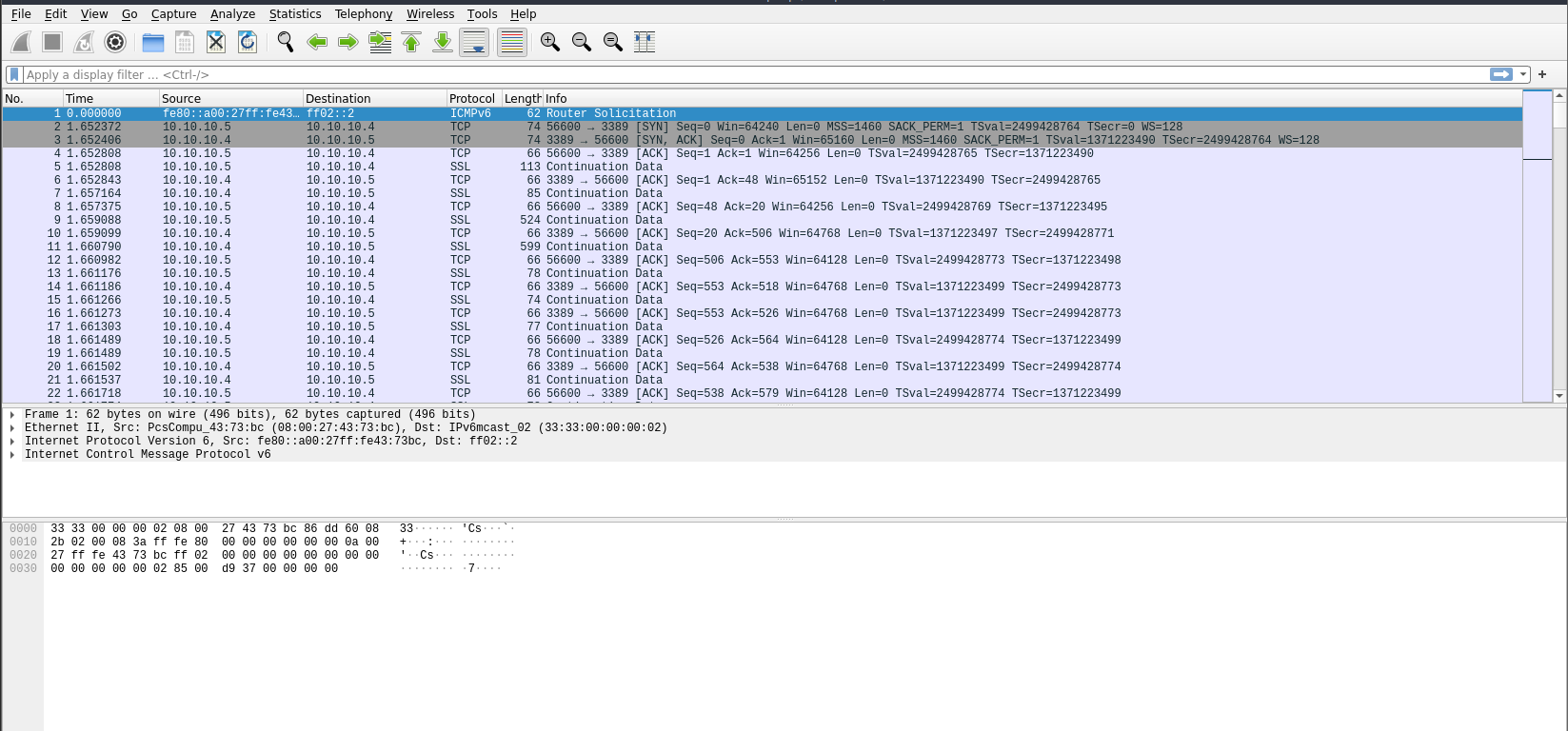
Task: Select packet 1 Router Solicitation row
Action: 762,113
